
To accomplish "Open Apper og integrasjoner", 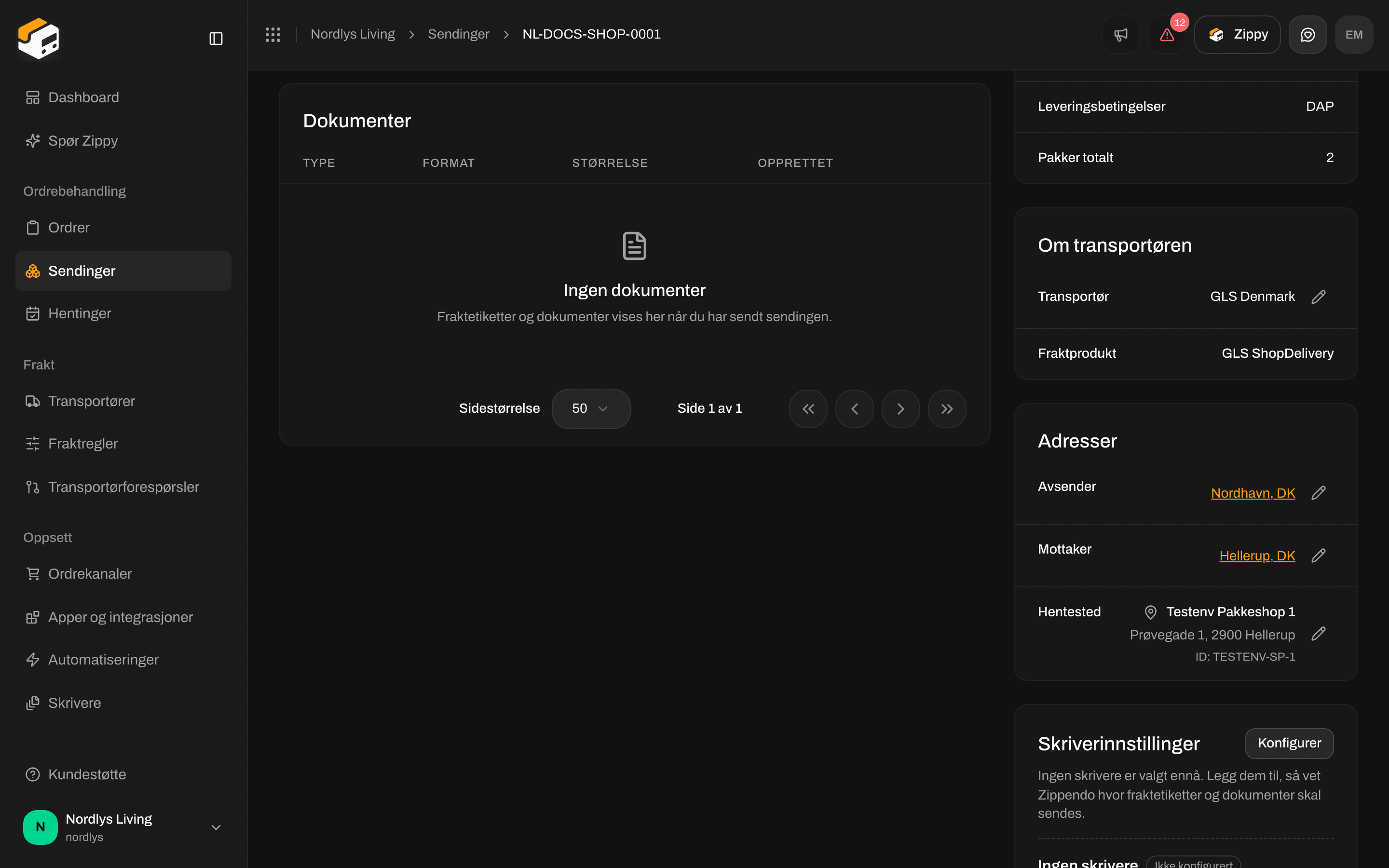I will click(123, 617).
